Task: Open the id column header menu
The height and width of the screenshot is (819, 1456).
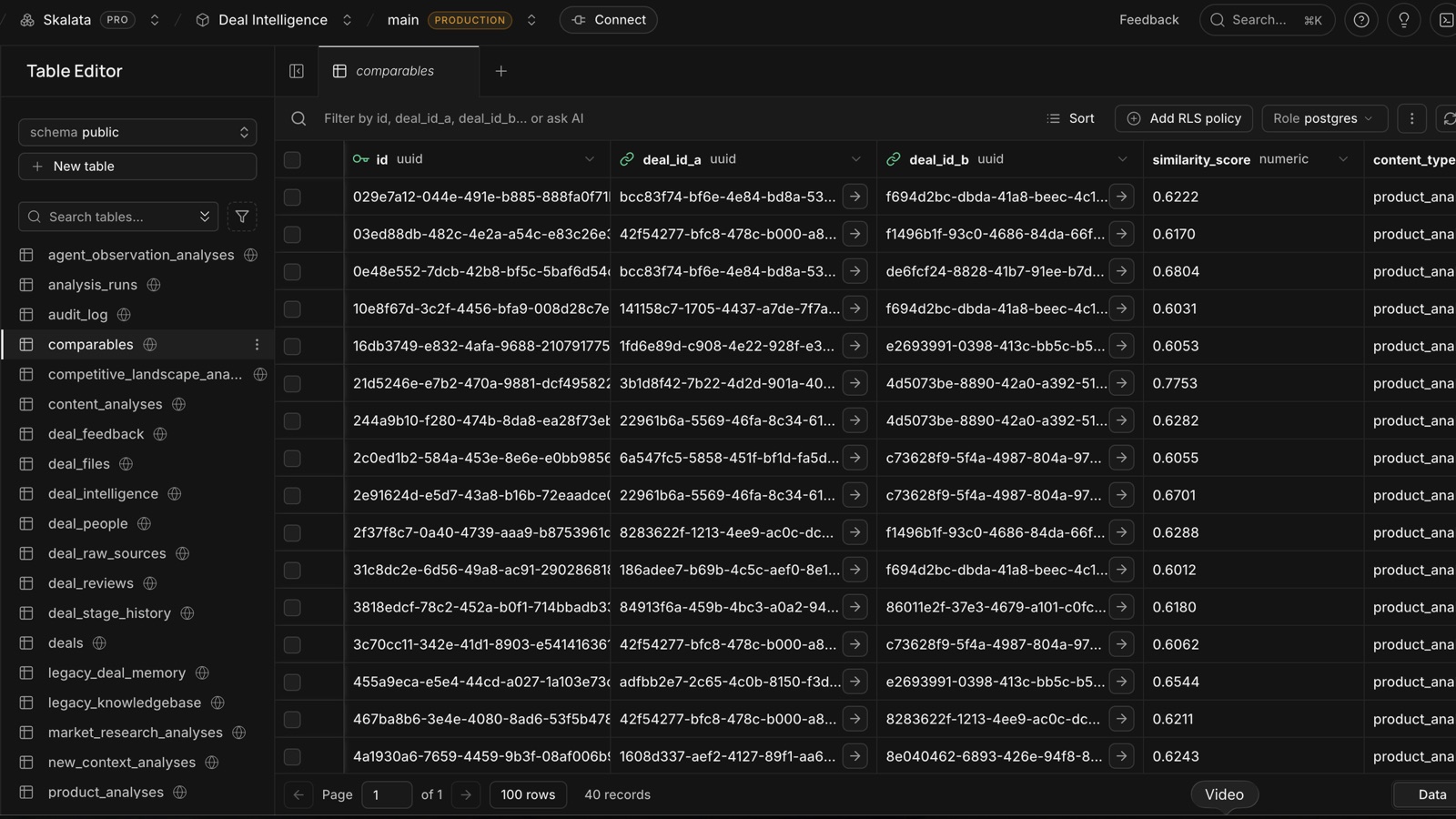Action: click(x=590, y=159)
